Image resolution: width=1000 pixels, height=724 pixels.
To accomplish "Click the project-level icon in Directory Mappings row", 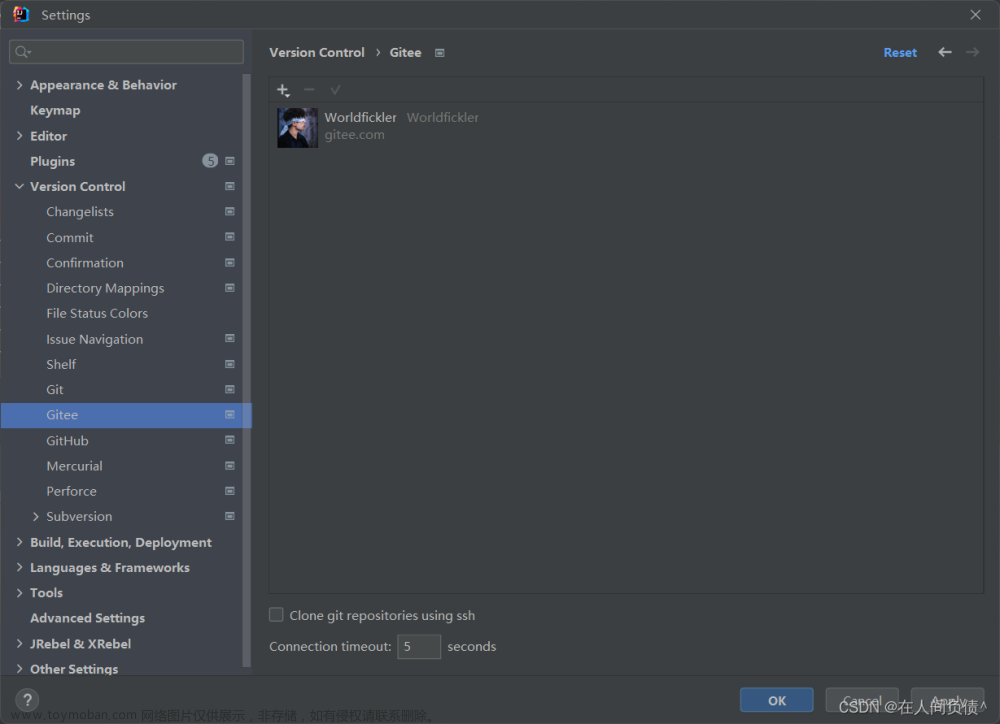I will tap(230, 288).
